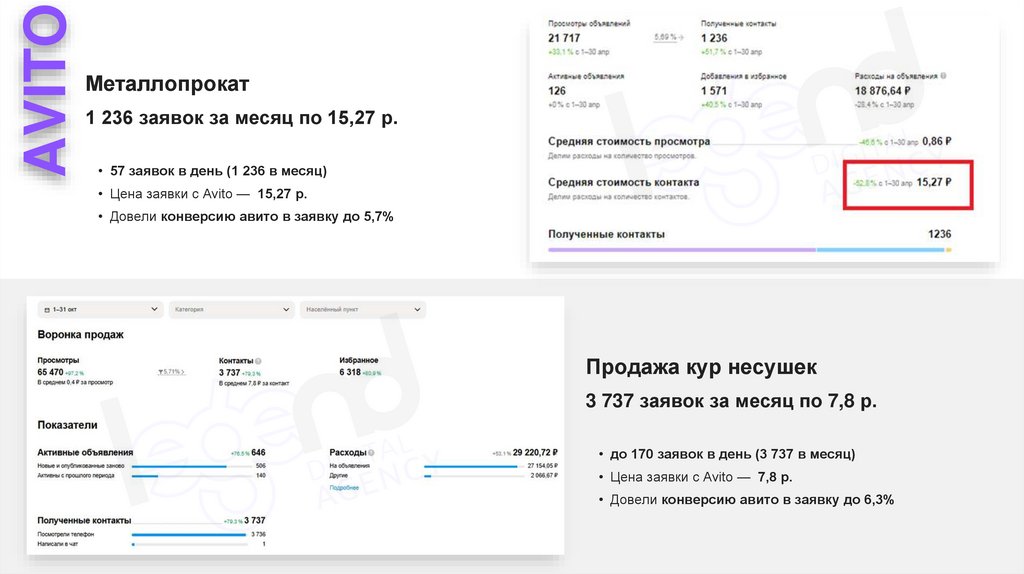1024x574 pixels.
Task: Click the Посмотрели телефон progress bar
Action: [x=189, y=534]
